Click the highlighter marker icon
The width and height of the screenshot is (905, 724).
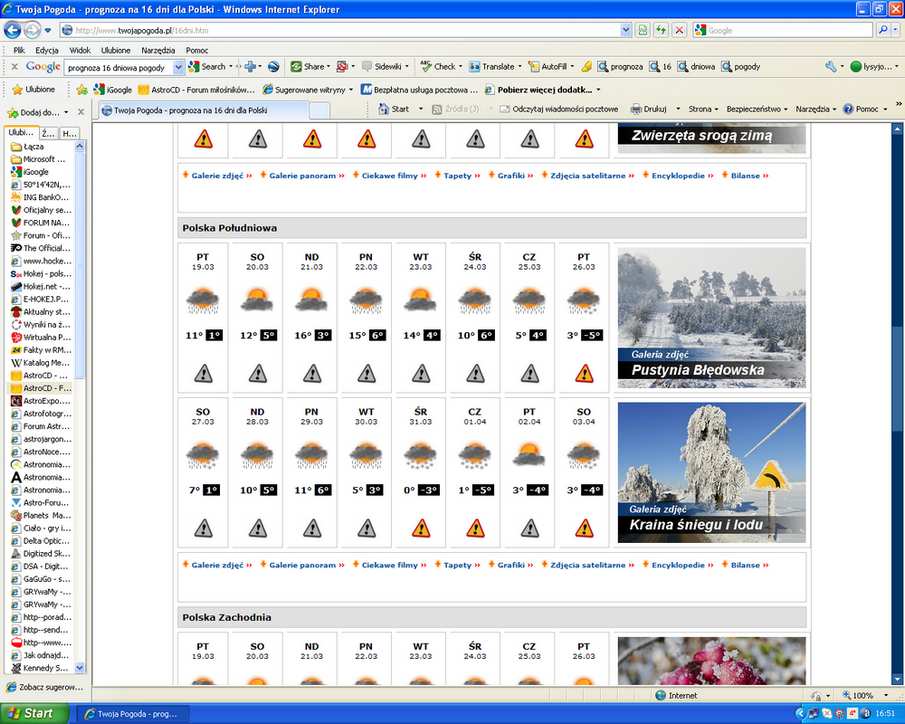[x=586, y=67]
